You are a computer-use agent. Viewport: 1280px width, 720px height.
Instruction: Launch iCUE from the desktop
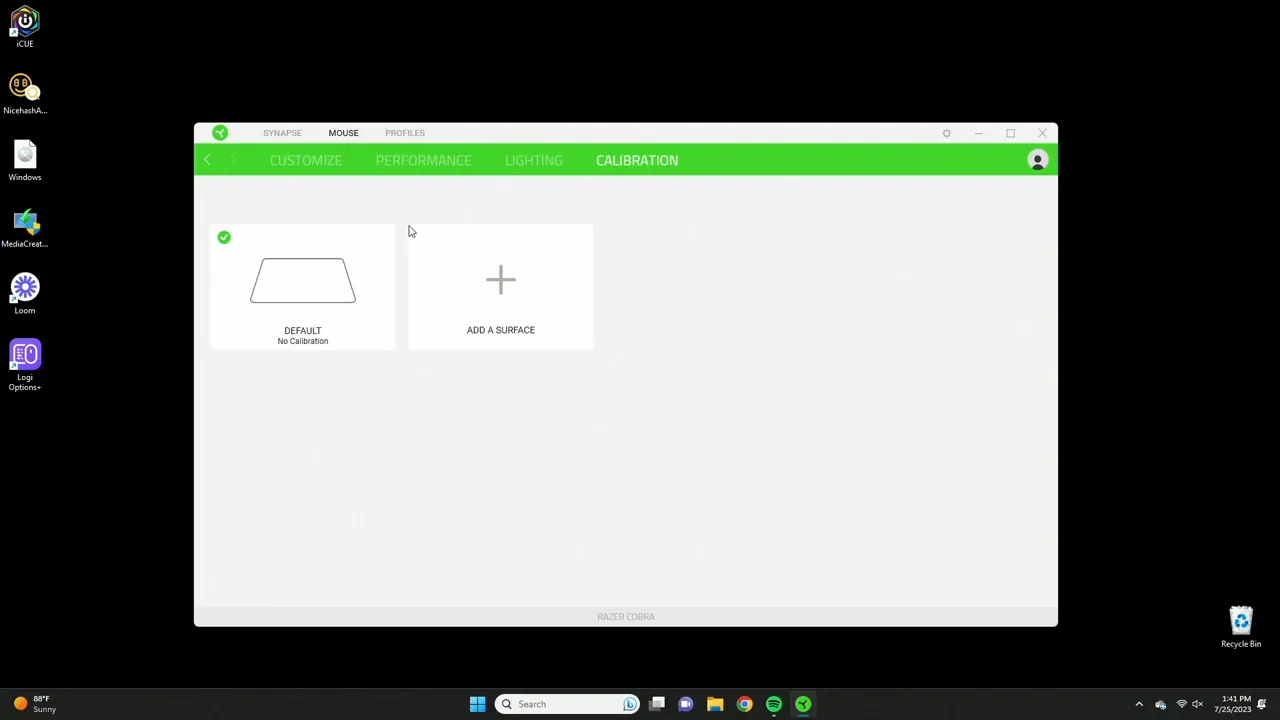[x=24, y=20]
